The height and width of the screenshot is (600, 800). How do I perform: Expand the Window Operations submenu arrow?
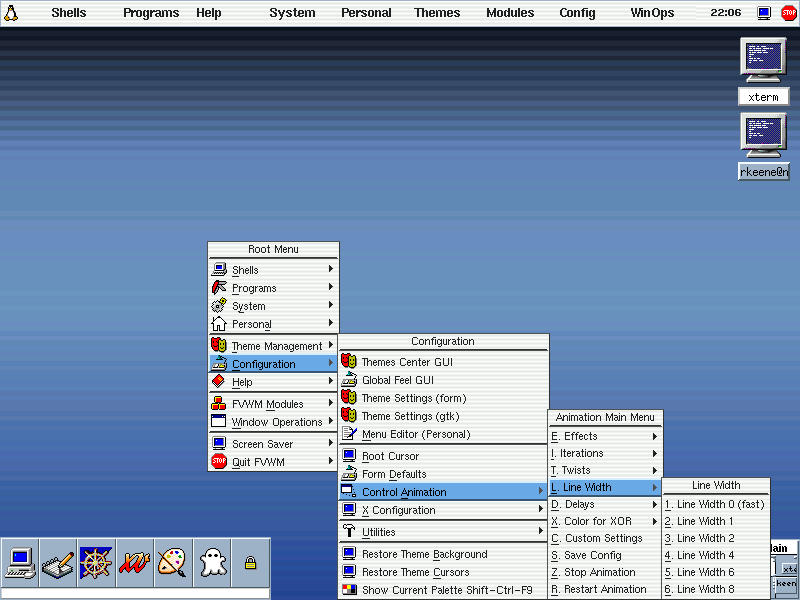point(331,421)
